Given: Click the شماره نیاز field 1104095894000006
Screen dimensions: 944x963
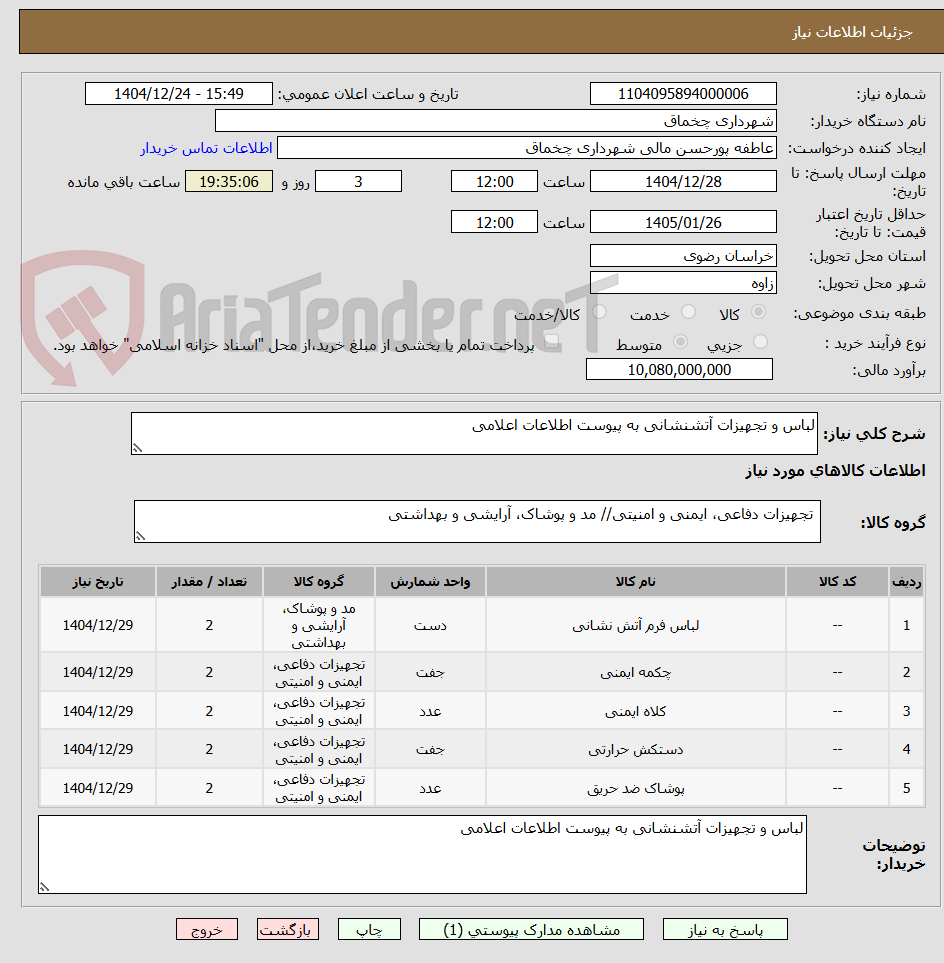Looking at the screenshot, I should 683,94.
